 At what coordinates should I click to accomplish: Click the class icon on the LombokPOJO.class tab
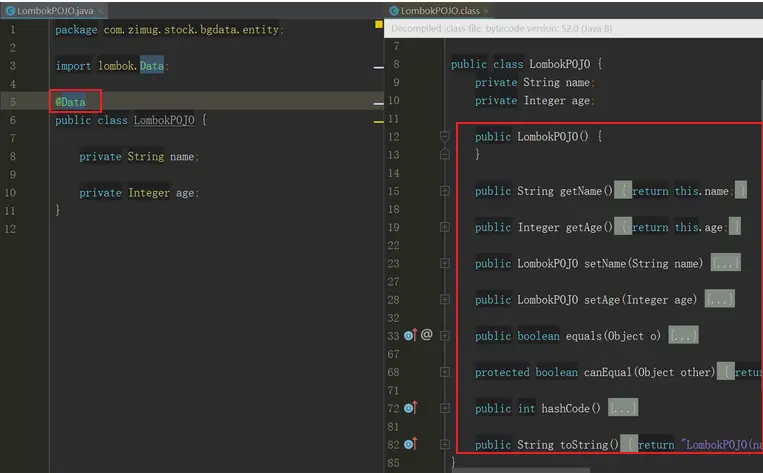[x=394, y=11]
